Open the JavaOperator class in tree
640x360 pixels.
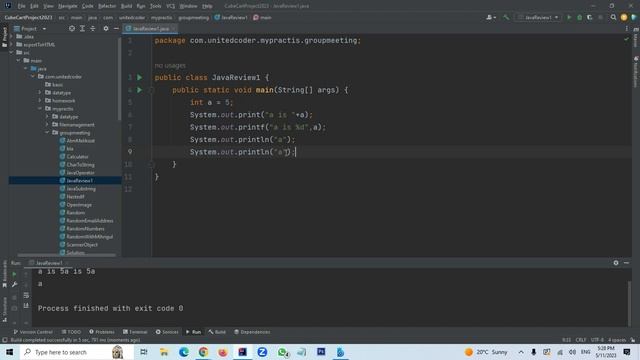[77, 173]
